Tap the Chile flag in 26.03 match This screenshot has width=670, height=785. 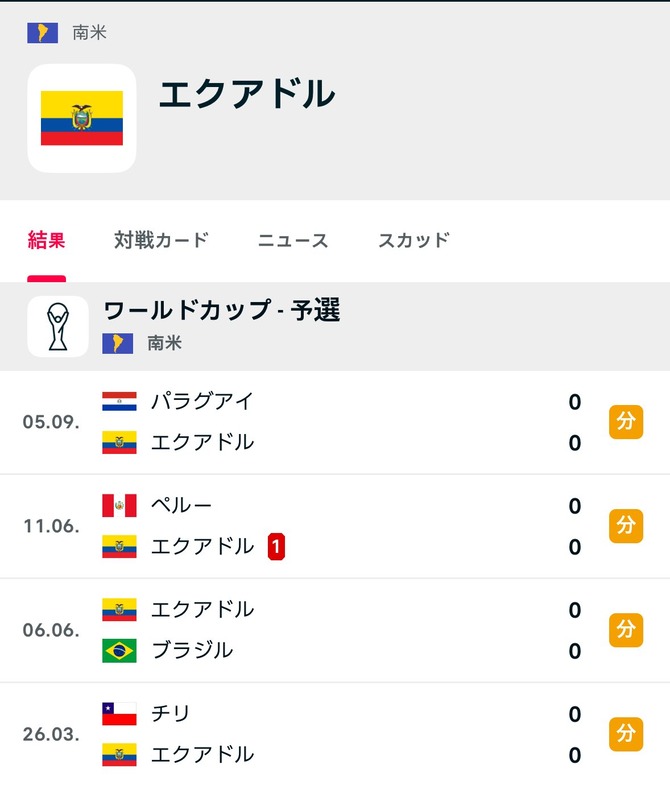(x=119, y=713)
